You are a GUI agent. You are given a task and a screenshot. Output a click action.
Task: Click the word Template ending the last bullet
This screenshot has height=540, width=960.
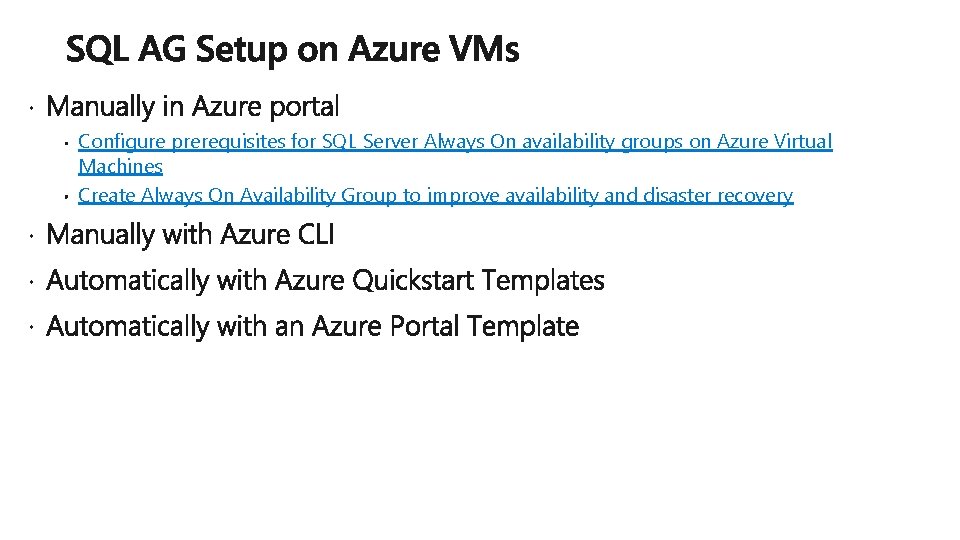click(523, 326)
